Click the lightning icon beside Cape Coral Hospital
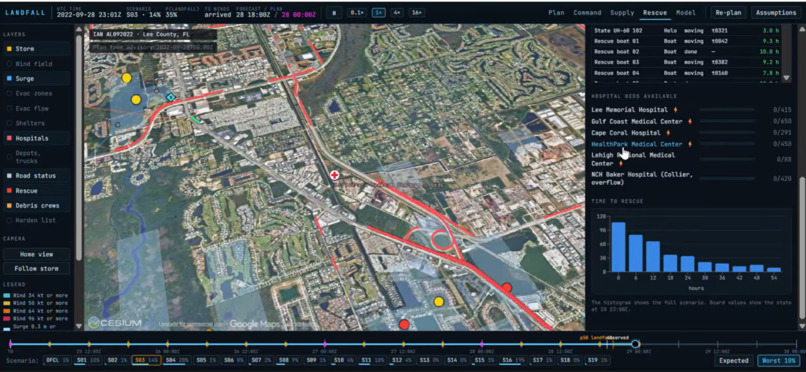Screen dimensions: 806x372 tap(669, 133)
